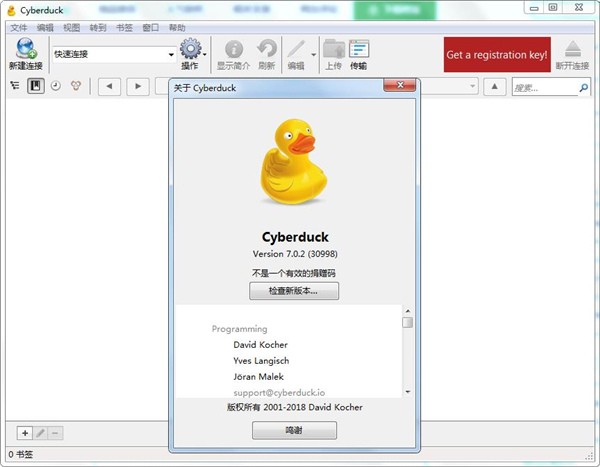Open the Action (操作) gear menu
Viewport: 600px width, 467px height.
coord(191,49)
